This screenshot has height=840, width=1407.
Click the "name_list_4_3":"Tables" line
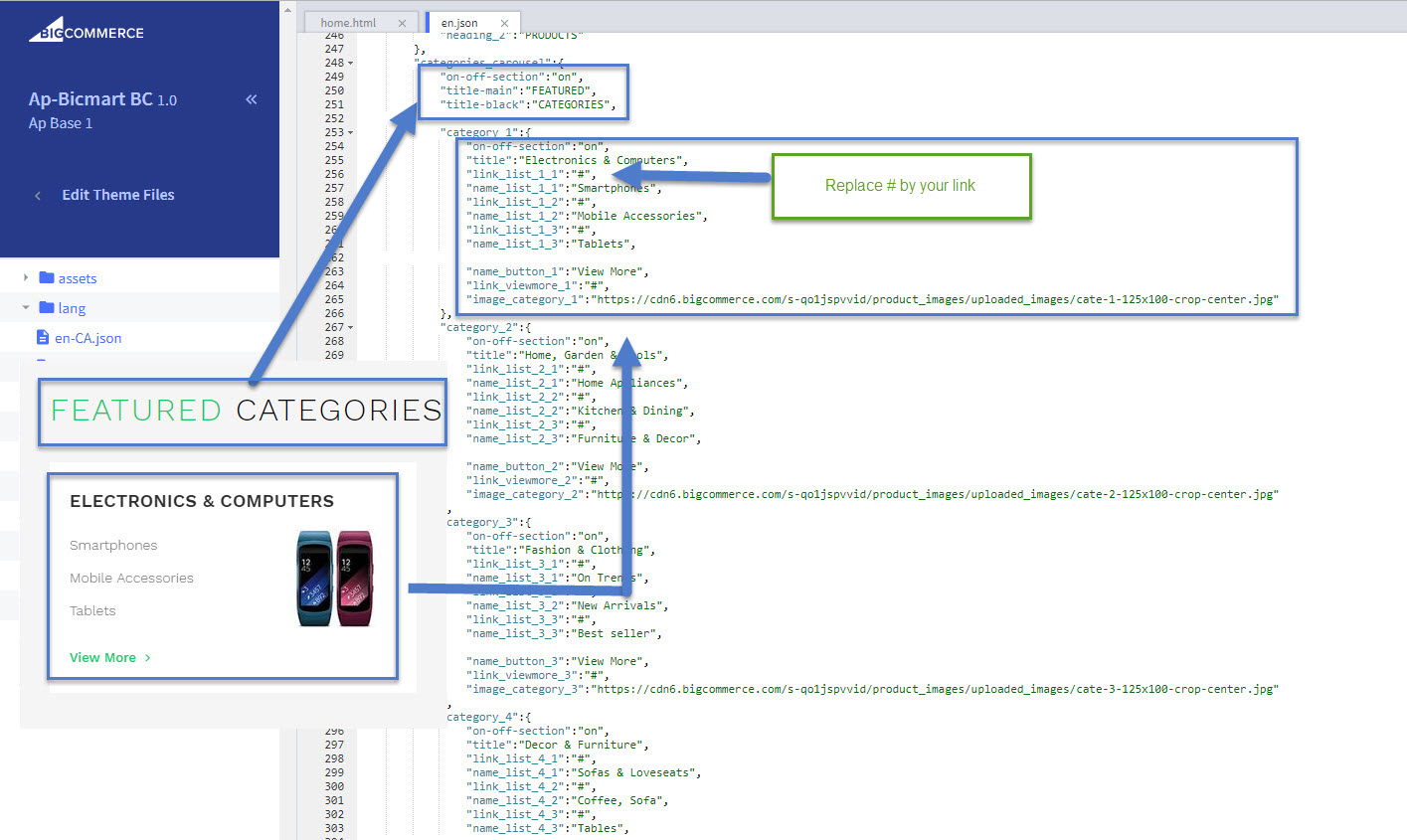(x=549, y=828)
